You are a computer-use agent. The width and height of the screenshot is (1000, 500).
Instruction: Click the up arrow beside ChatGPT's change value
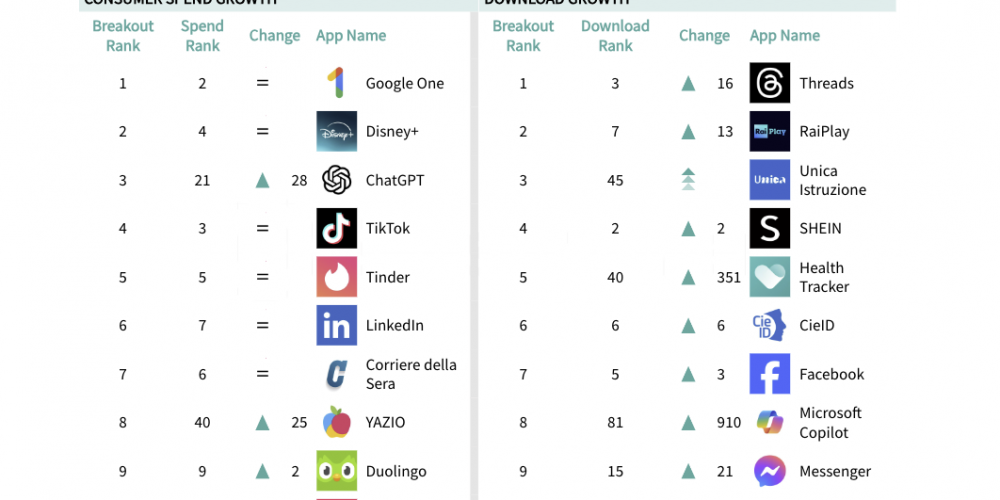[262, 180]
